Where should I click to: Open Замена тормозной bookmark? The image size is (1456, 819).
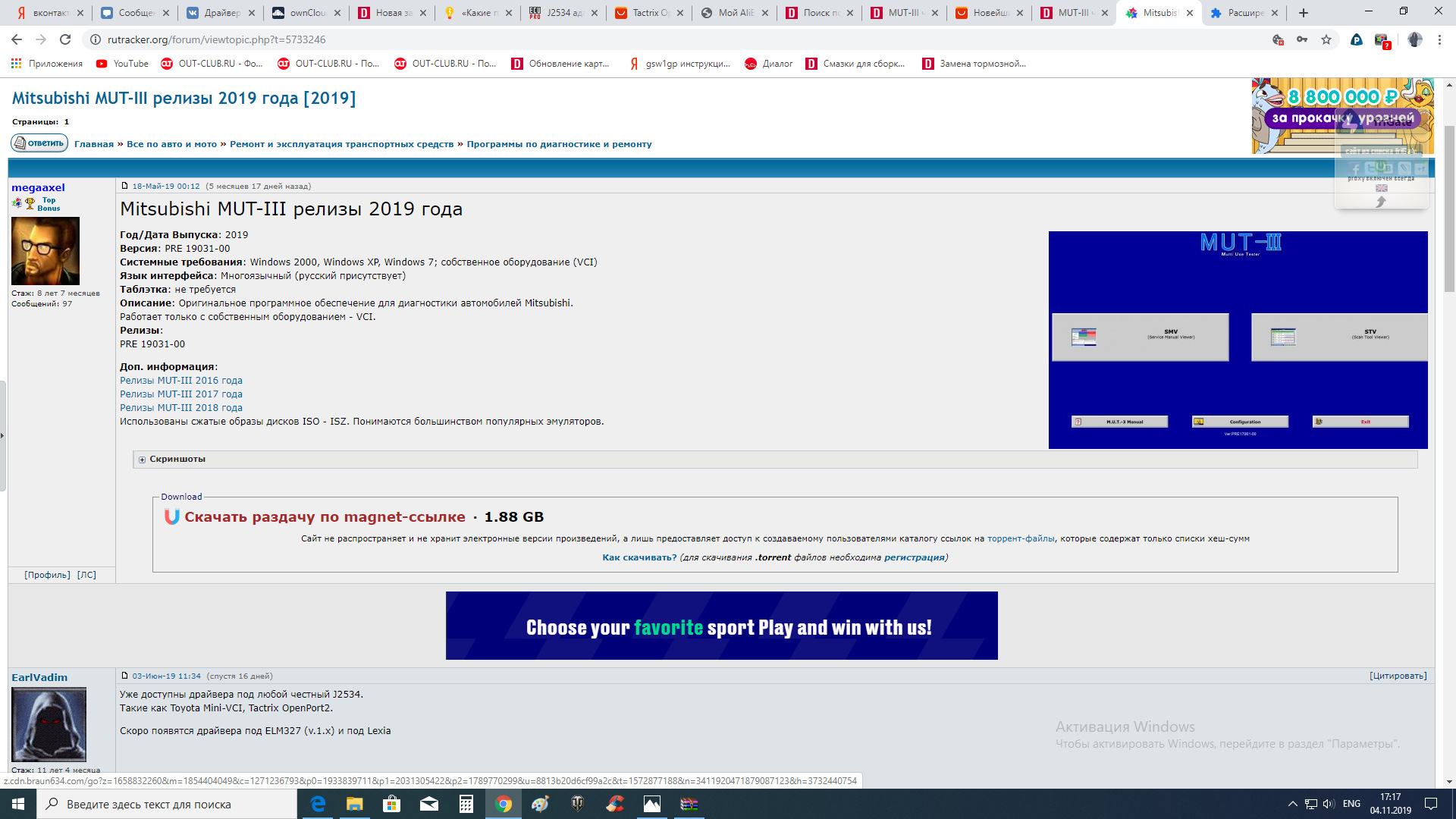tap(974, 64)
